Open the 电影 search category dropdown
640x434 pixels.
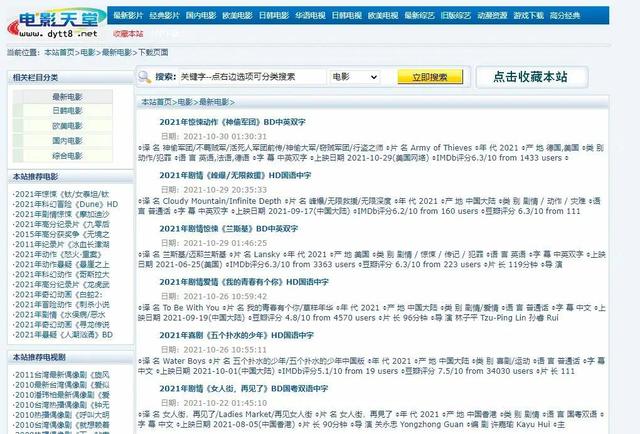coord(355,77)
